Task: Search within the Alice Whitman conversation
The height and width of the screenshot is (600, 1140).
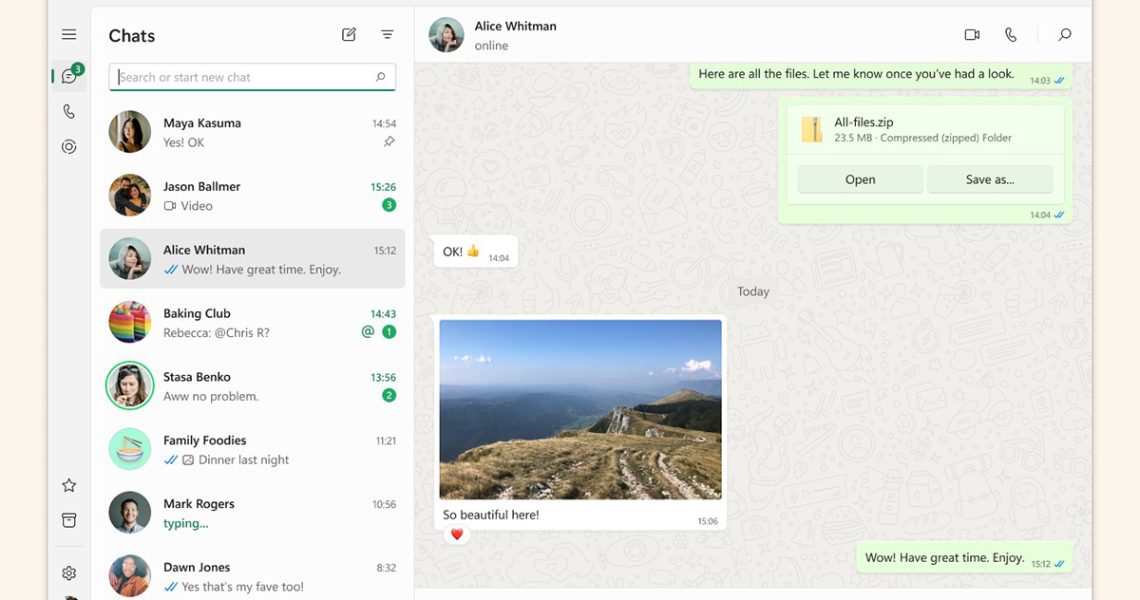Action: click(x=1065, y=34)
